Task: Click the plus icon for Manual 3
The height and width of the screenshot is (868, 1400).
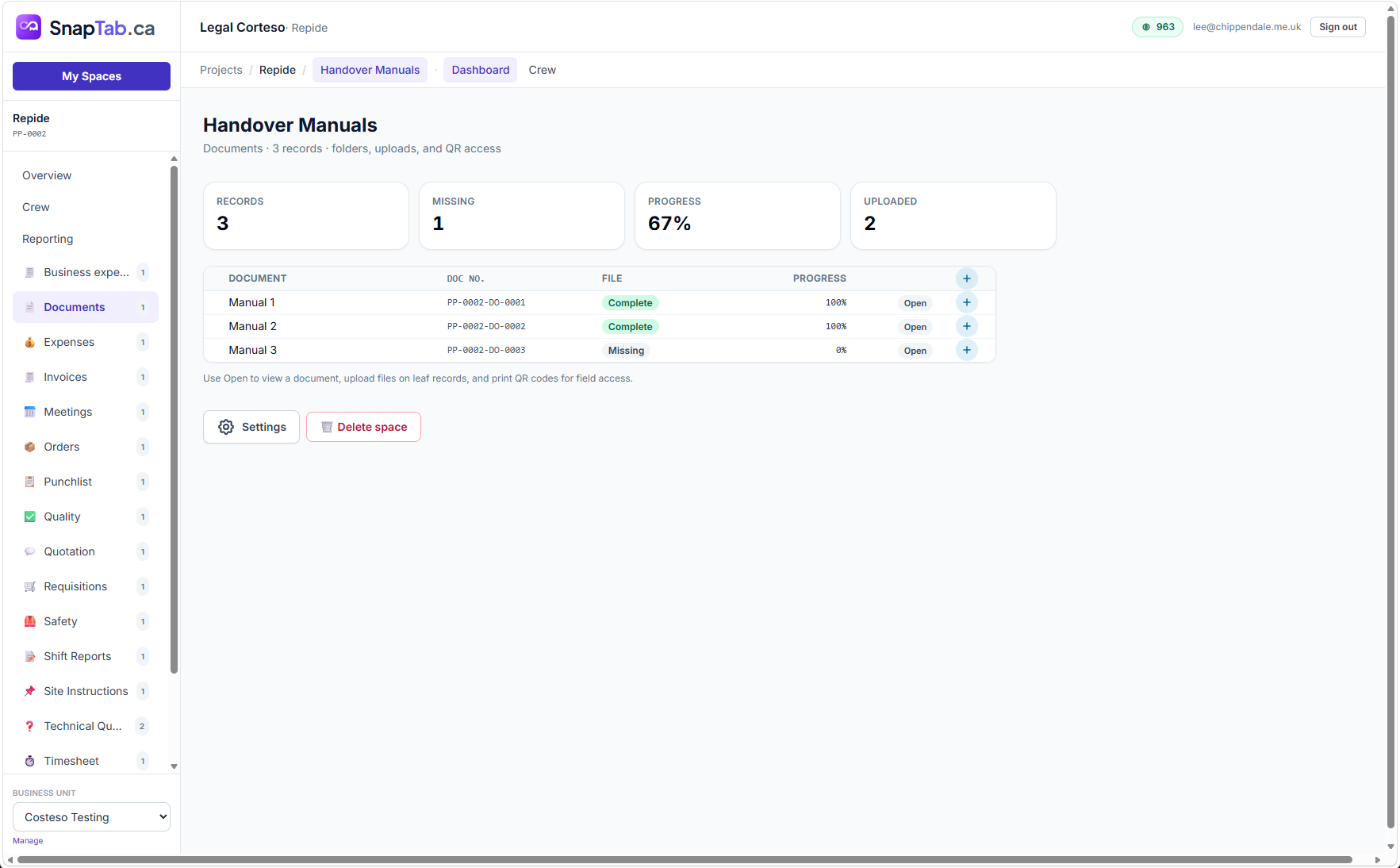Action: 966,350
